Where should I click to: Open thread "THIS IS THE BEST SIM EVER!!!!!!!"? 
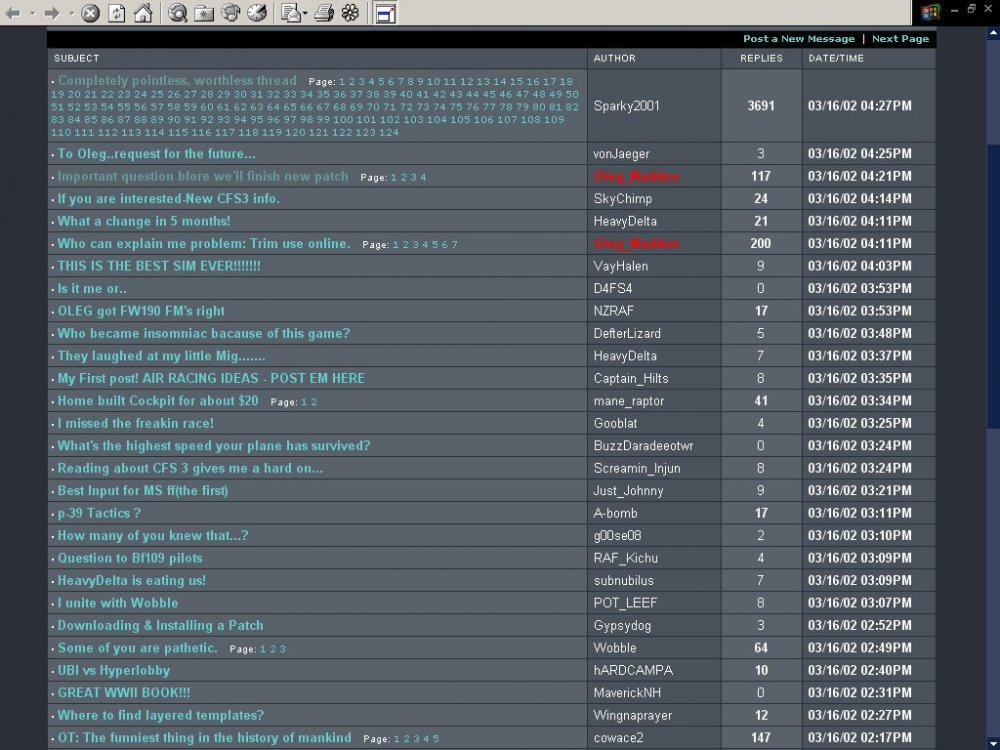[x=159, y=266]
